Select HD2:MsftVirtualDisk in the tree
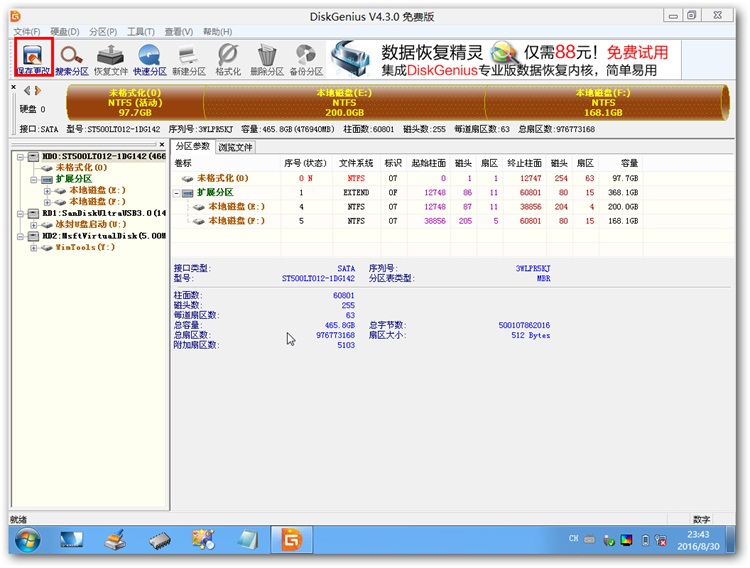This screenshot has height=568, width=750. tap(104, 236)
